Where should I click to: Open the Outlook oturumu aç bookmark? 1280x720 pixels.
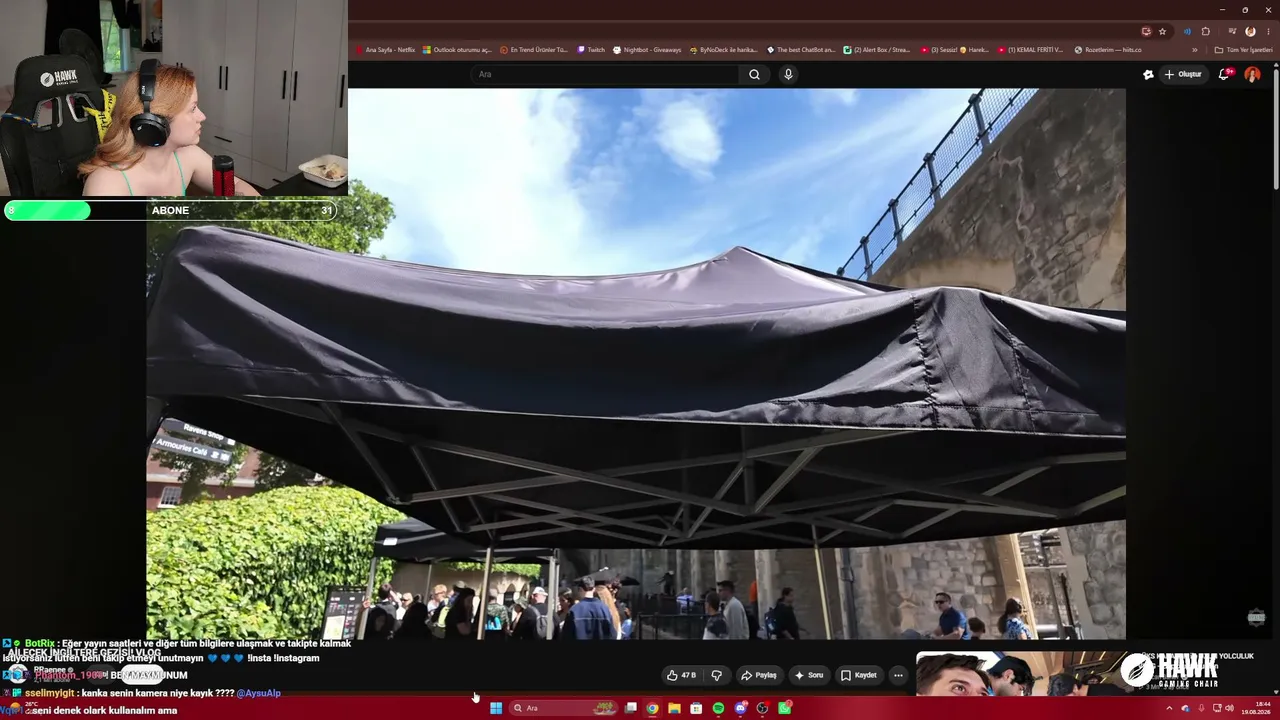tap(457, 50)
